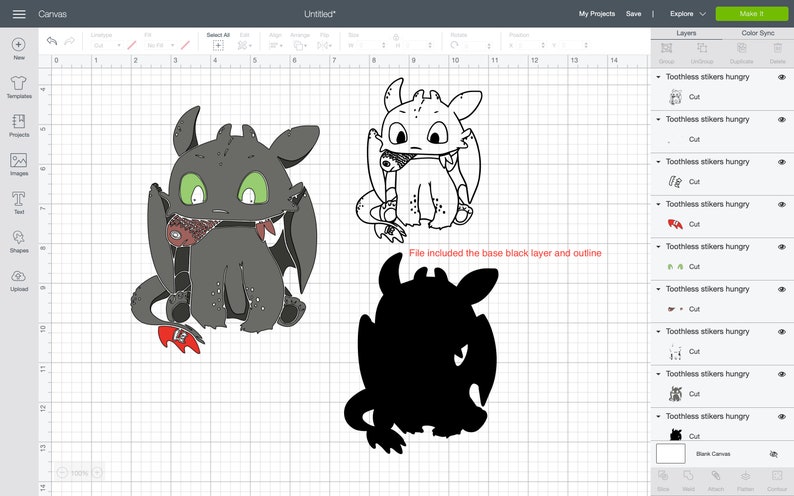Click the 100% zoom level label

[x=80, y=473]
